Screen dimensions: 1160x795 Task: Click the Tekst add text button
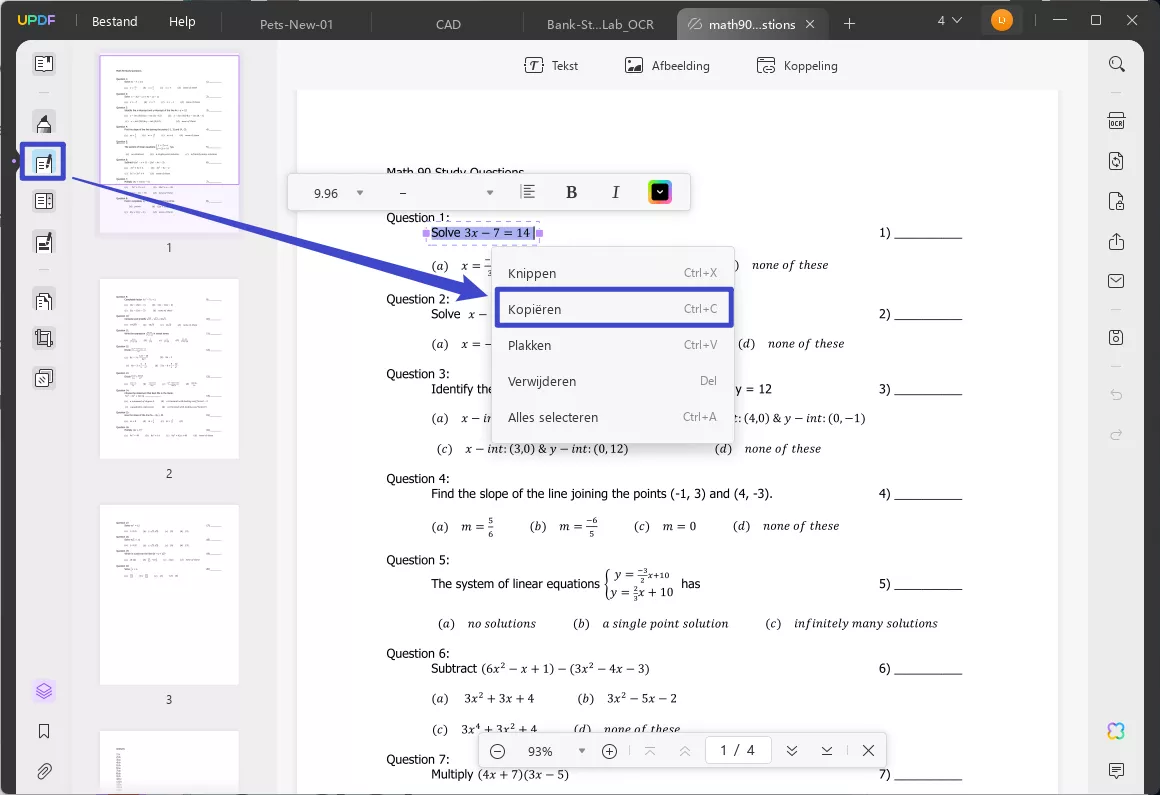click(551, 66)
